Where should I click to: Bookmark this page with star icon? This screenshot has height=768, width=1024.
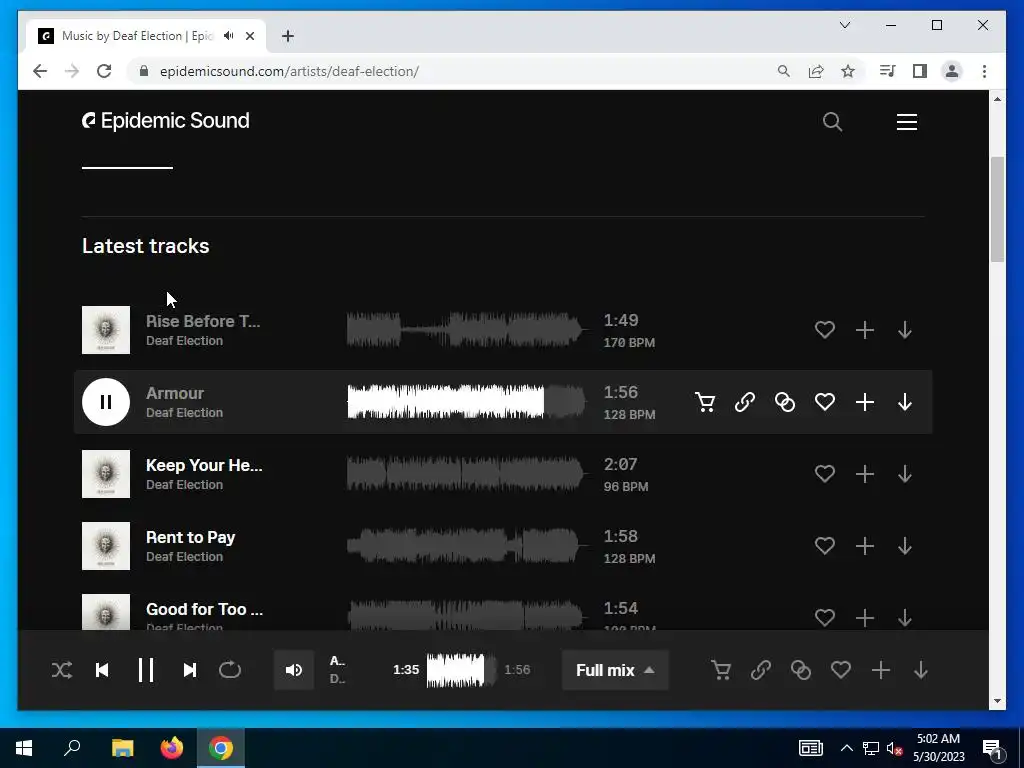pyautogui.click(x=848, y=71)
